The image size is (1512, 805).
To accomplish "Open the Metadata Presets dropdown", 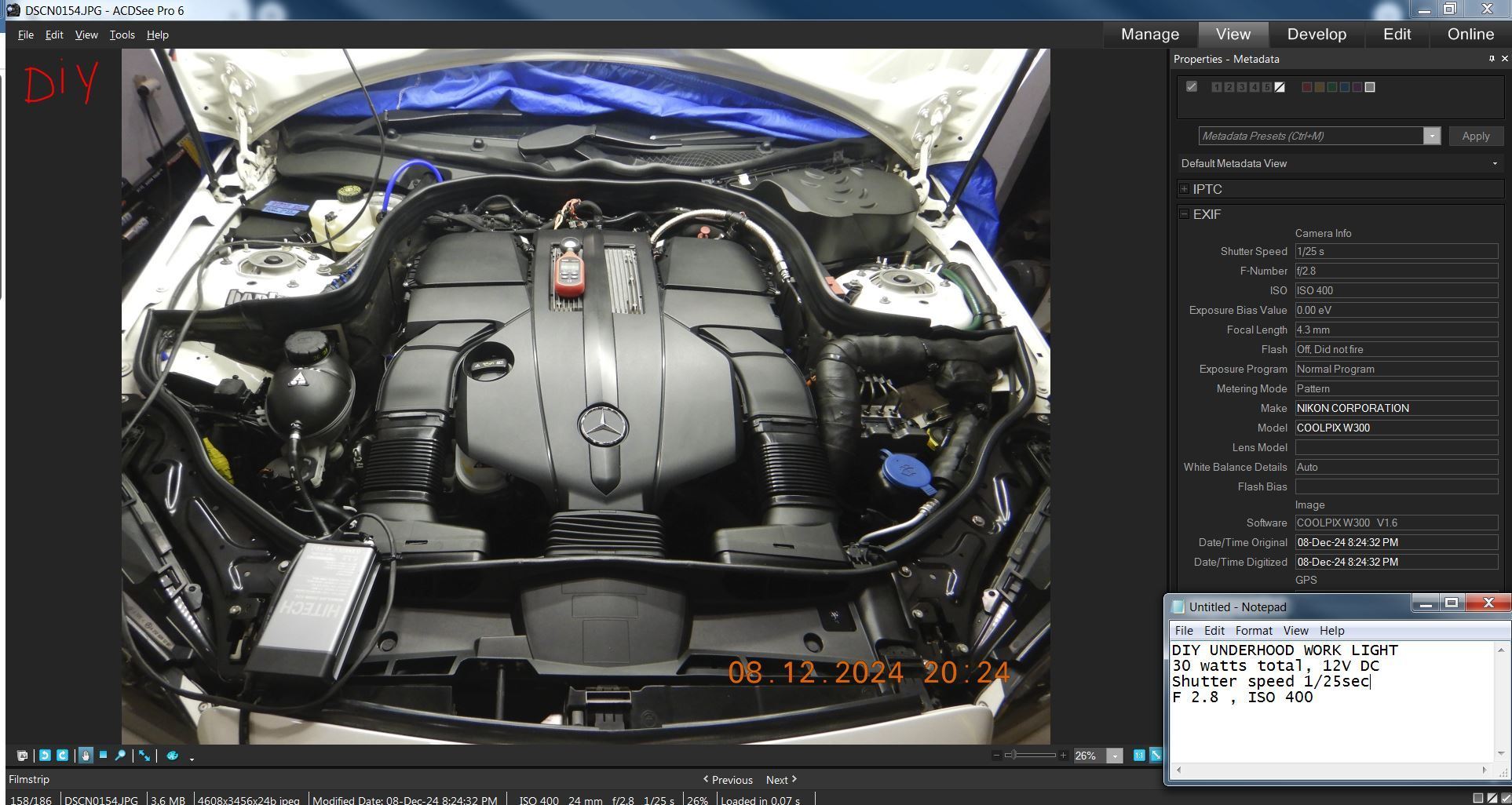I will 1432,136.
